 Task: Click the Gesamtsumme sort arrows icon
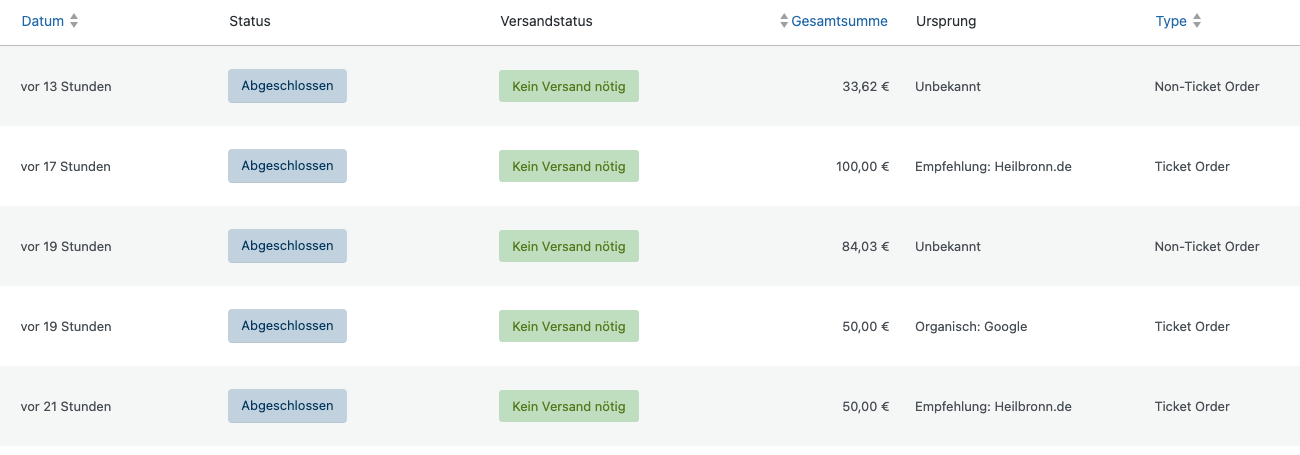pyautogui.click(x=784, y=21)
